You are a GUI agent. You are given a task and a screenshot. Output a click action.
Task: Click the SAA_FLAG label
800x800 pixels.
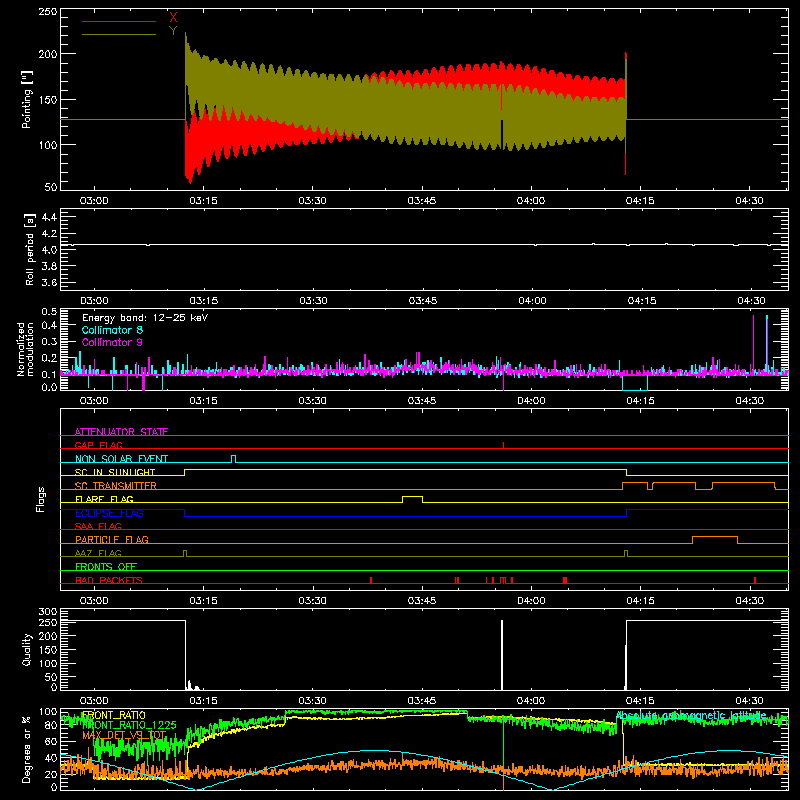pos(98,526)
